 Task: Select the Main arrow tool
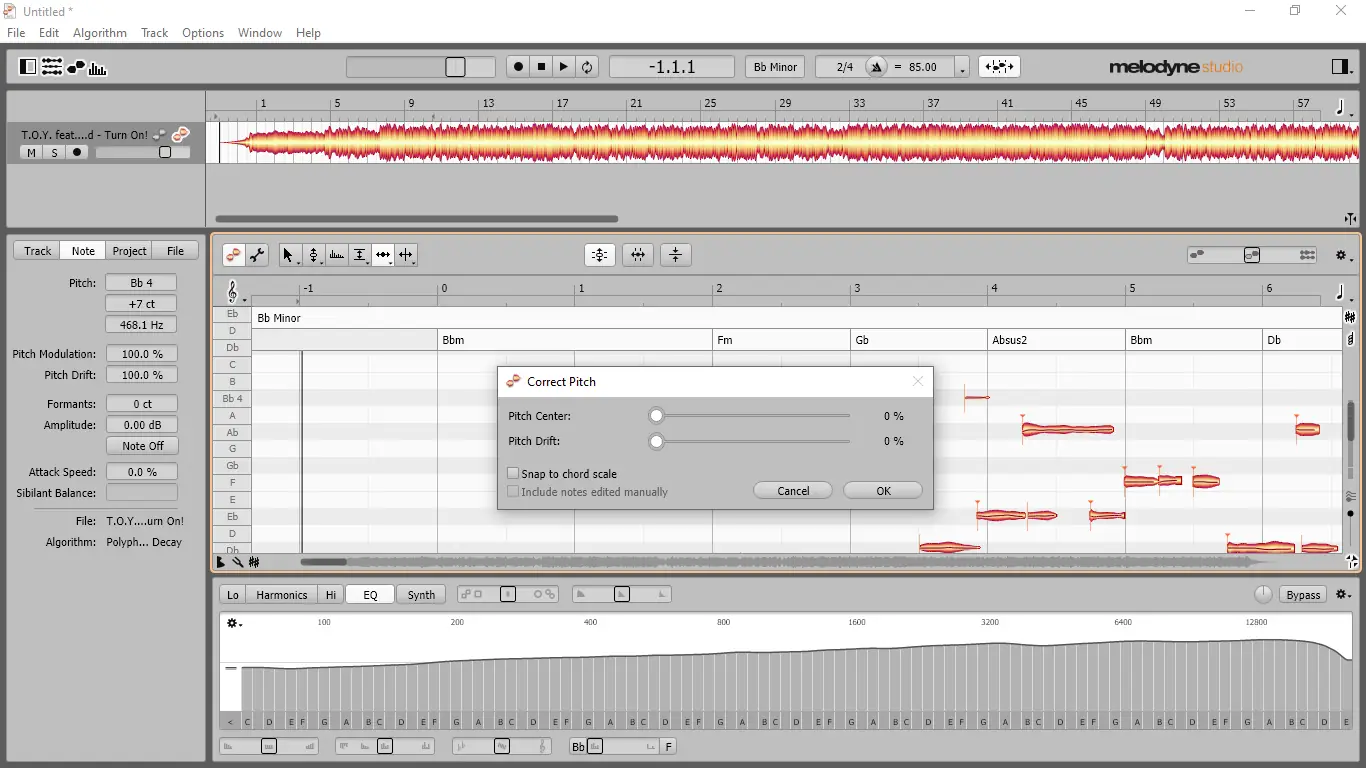click(289, 255)
